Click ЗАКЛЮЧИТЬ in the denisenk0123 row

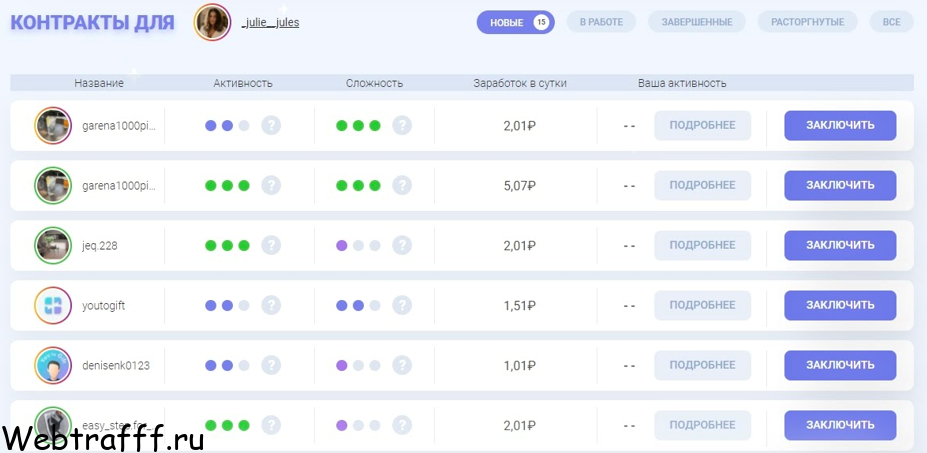pyautogui.click(x=840, y=365)
